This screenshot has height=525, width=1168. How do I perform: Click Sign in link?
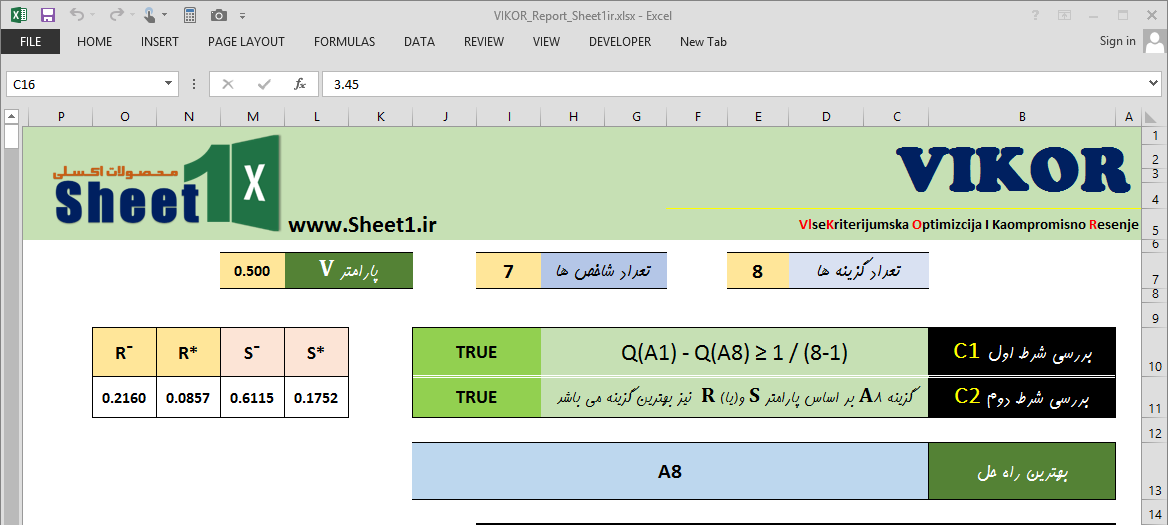pos(1117,41)
